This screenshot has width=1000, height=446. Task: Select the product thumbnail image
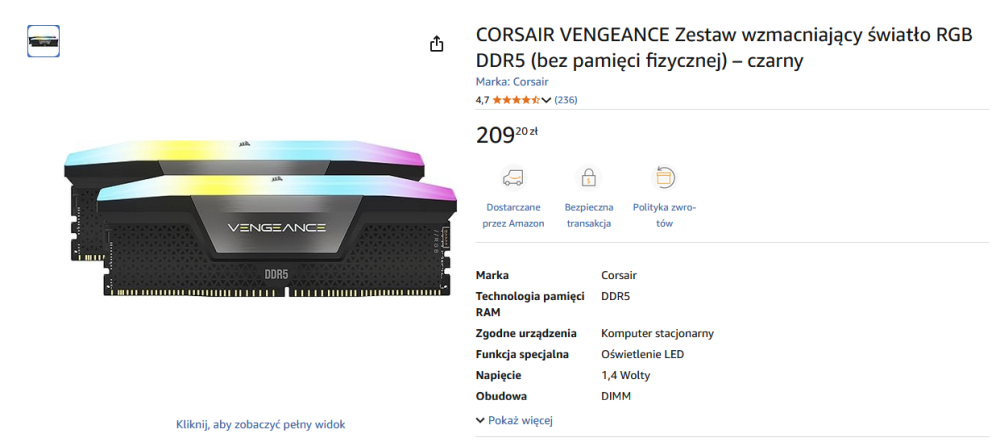(42, 41)
